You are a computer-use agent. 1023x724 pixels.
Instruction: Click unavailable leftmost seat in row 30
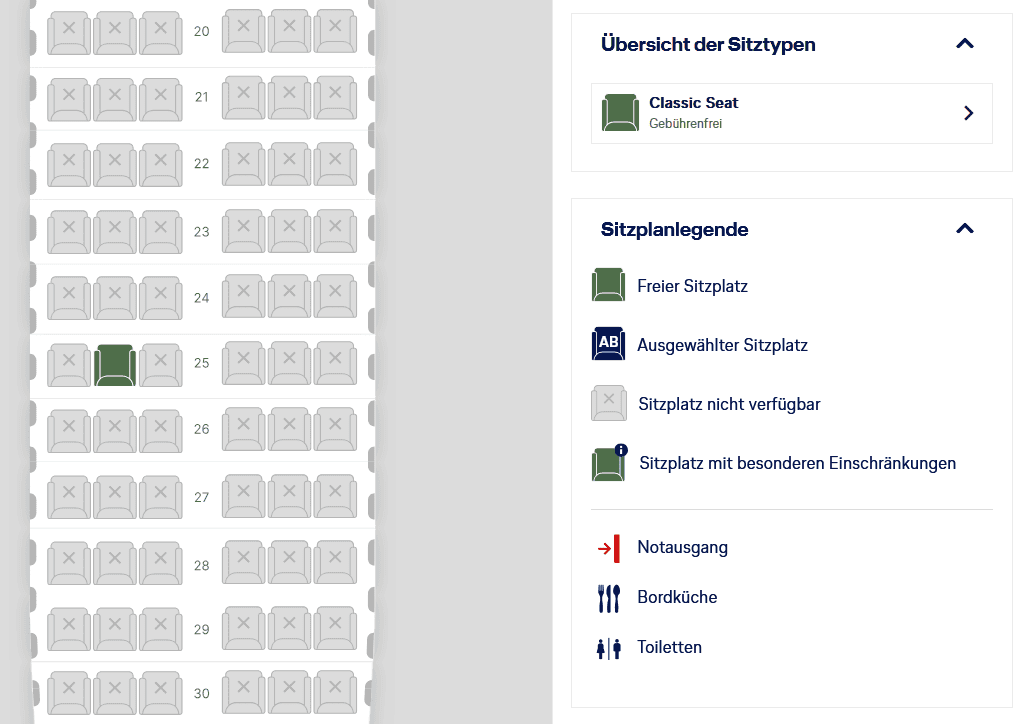pos(69,692)
